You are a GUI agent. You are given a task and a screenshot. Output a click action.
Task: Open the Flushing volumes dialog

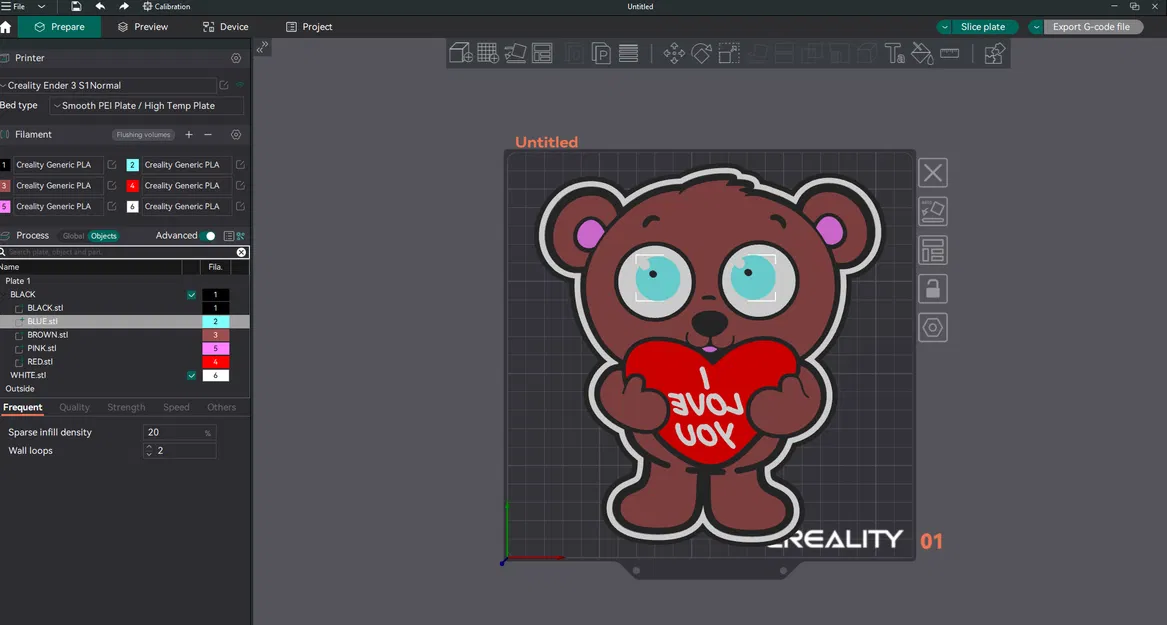tap(142, 134)
